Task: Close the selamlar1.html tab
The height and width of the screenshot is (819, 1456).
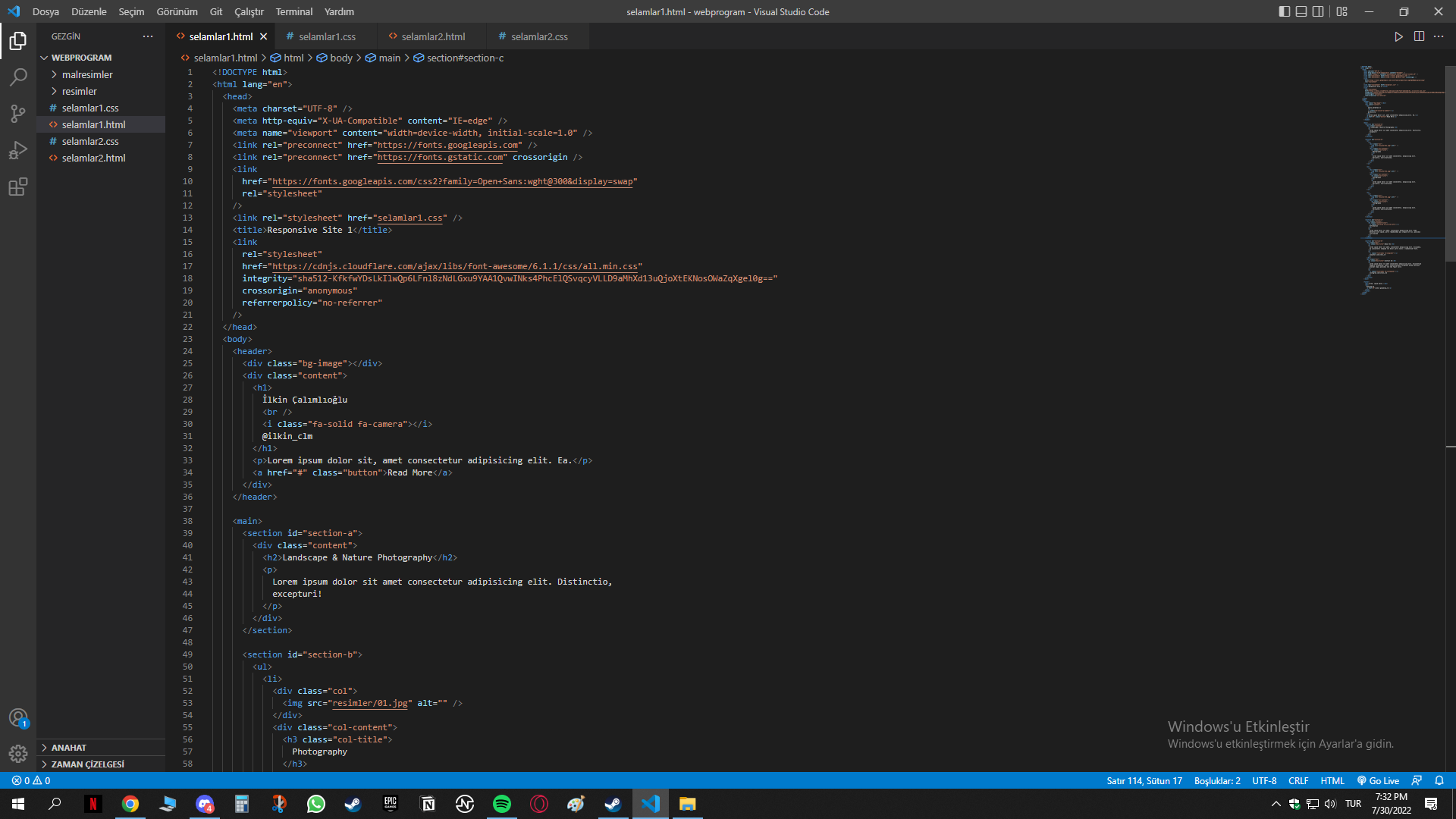Action: click(x=263, y=36)
